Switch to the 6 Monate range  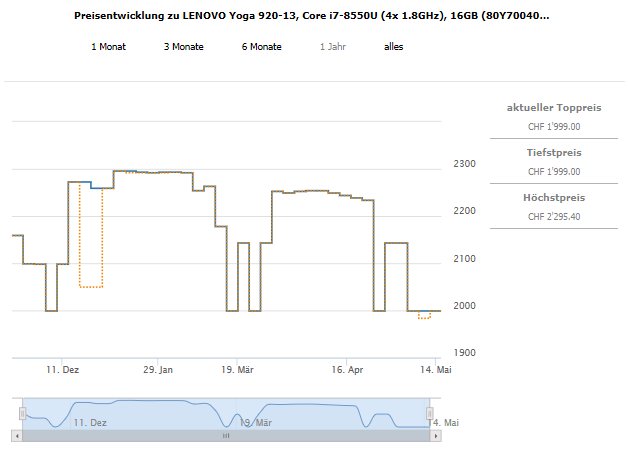pos(261,47)
